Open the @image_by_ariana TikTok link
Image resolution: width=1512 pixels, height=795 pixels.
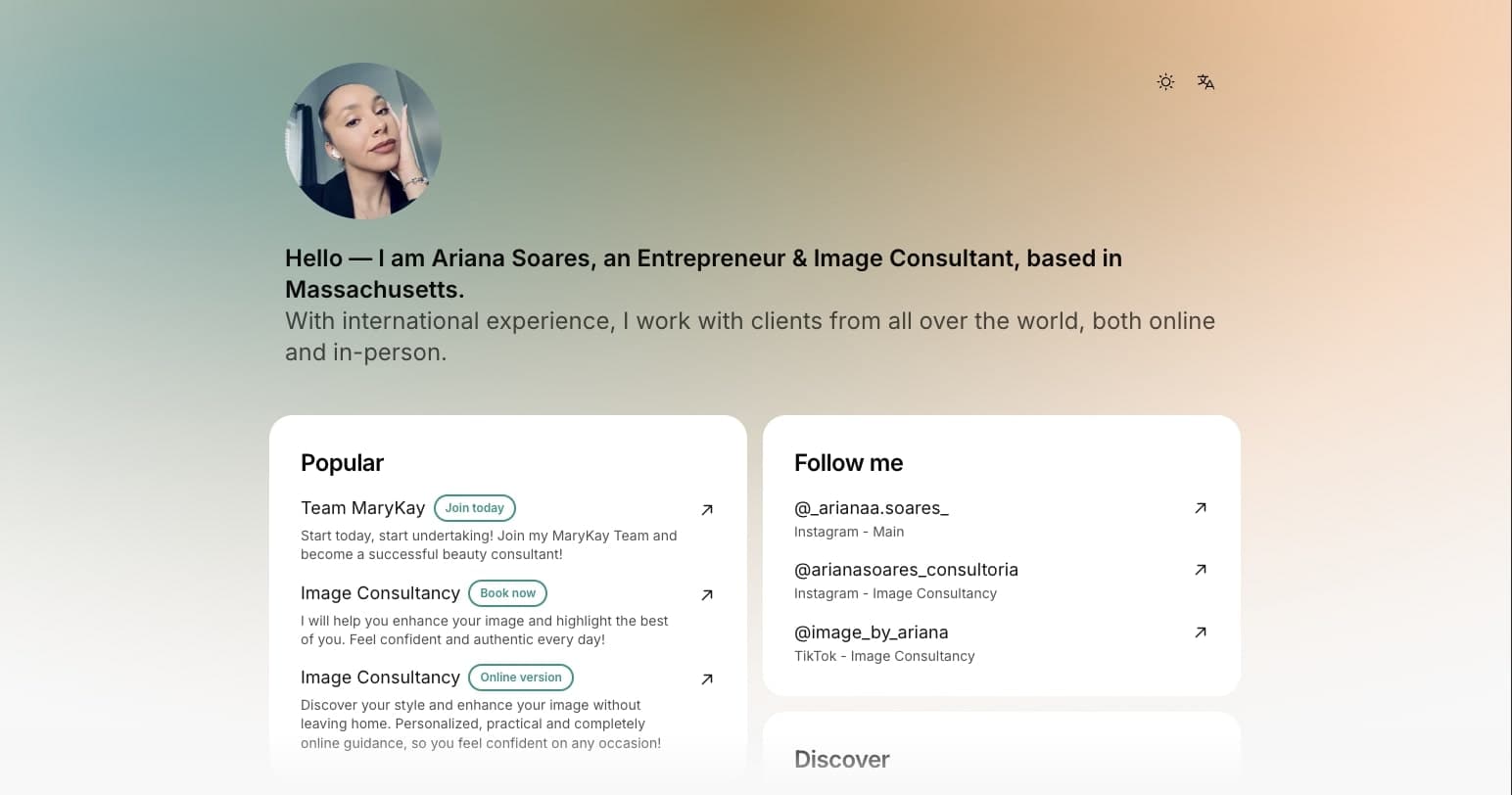coord(872,631)
